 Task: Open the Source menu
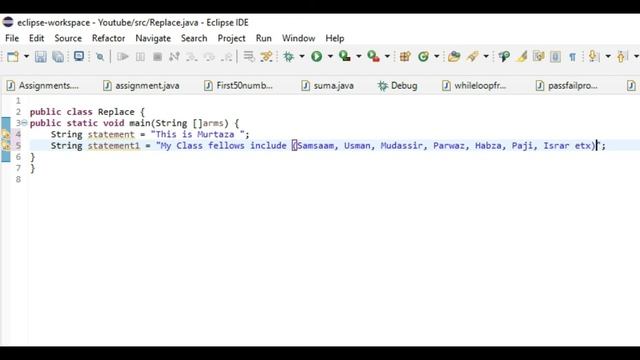tap(68, 38)
